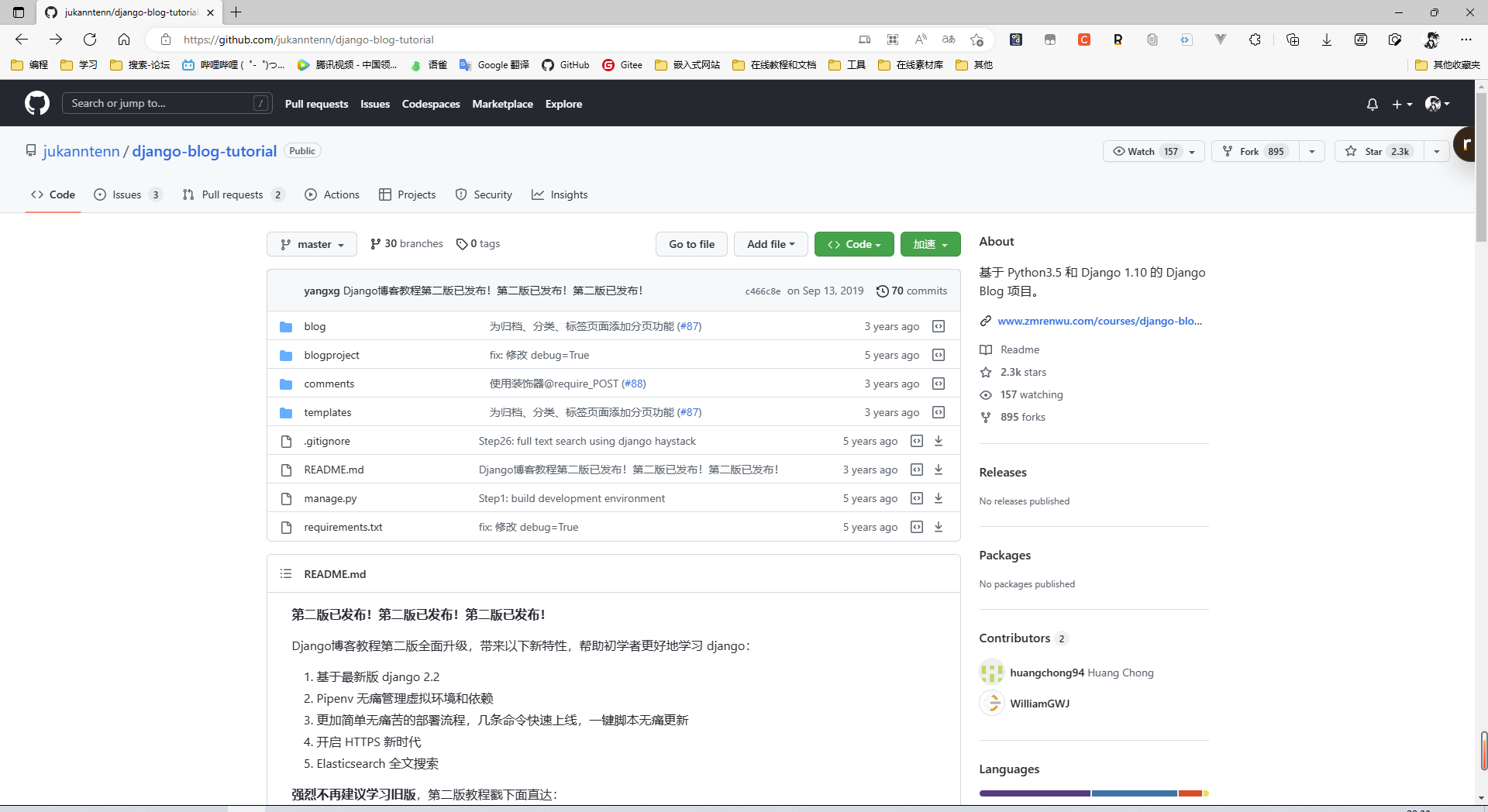Switch to the Projects tab
The width and height of the screenshot is (1488, 812).
(407, 194)
